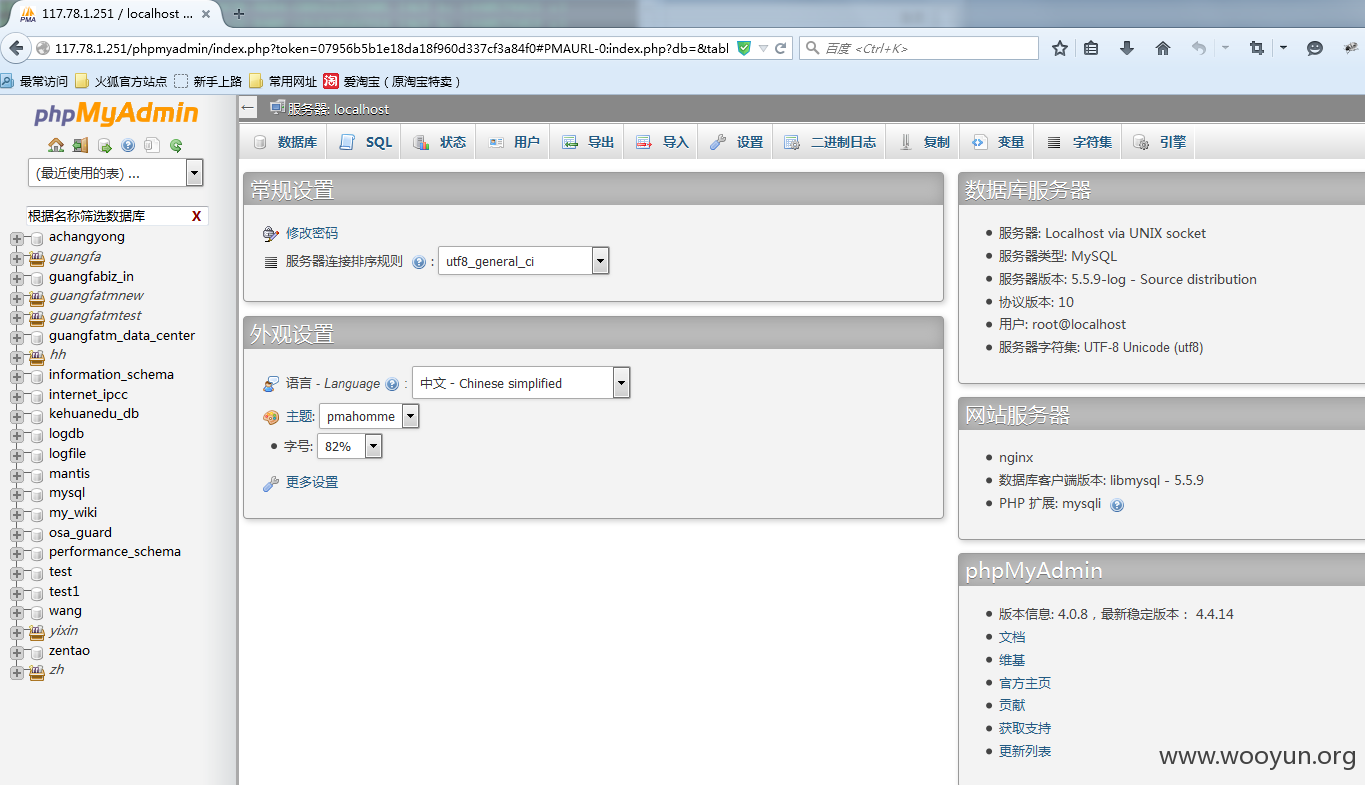Click the browser address bar URL
The height and width of the screenshot is (785, 1365).
(x=391, y=48)
